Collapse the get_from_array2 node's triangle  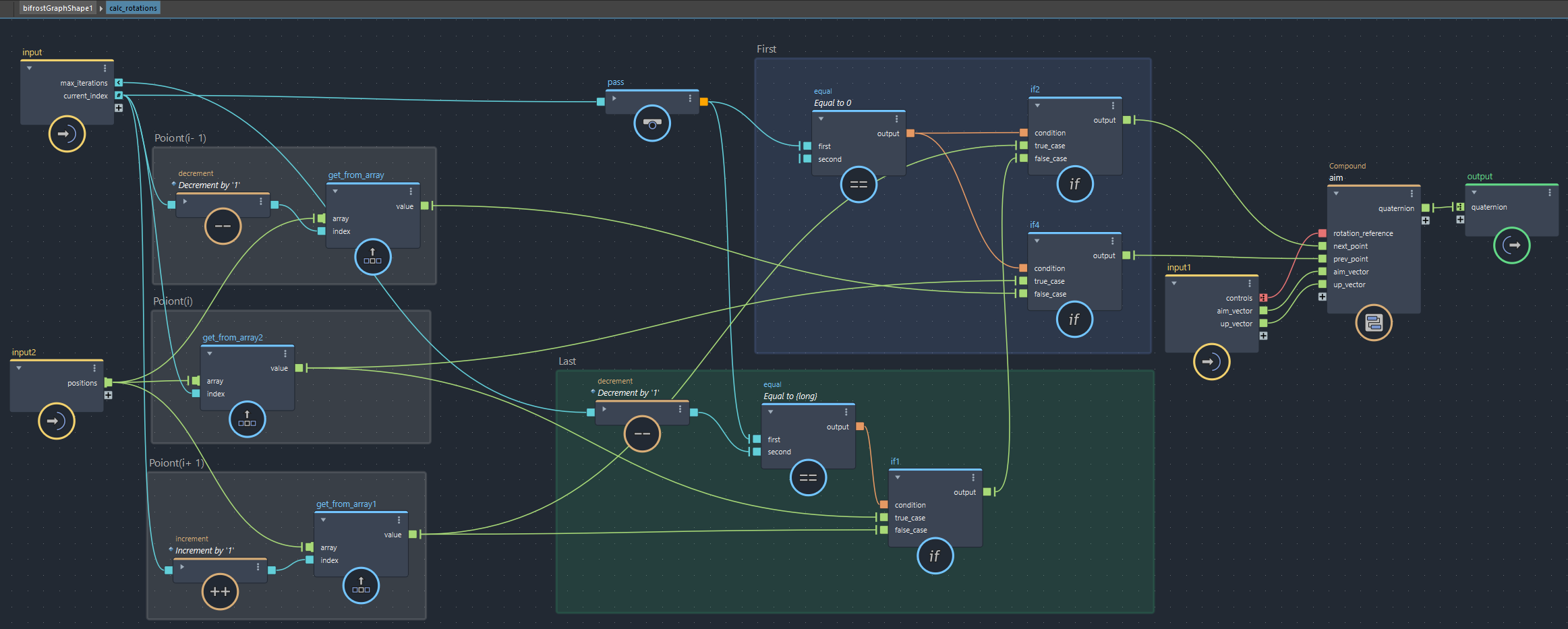coord(210,353)
